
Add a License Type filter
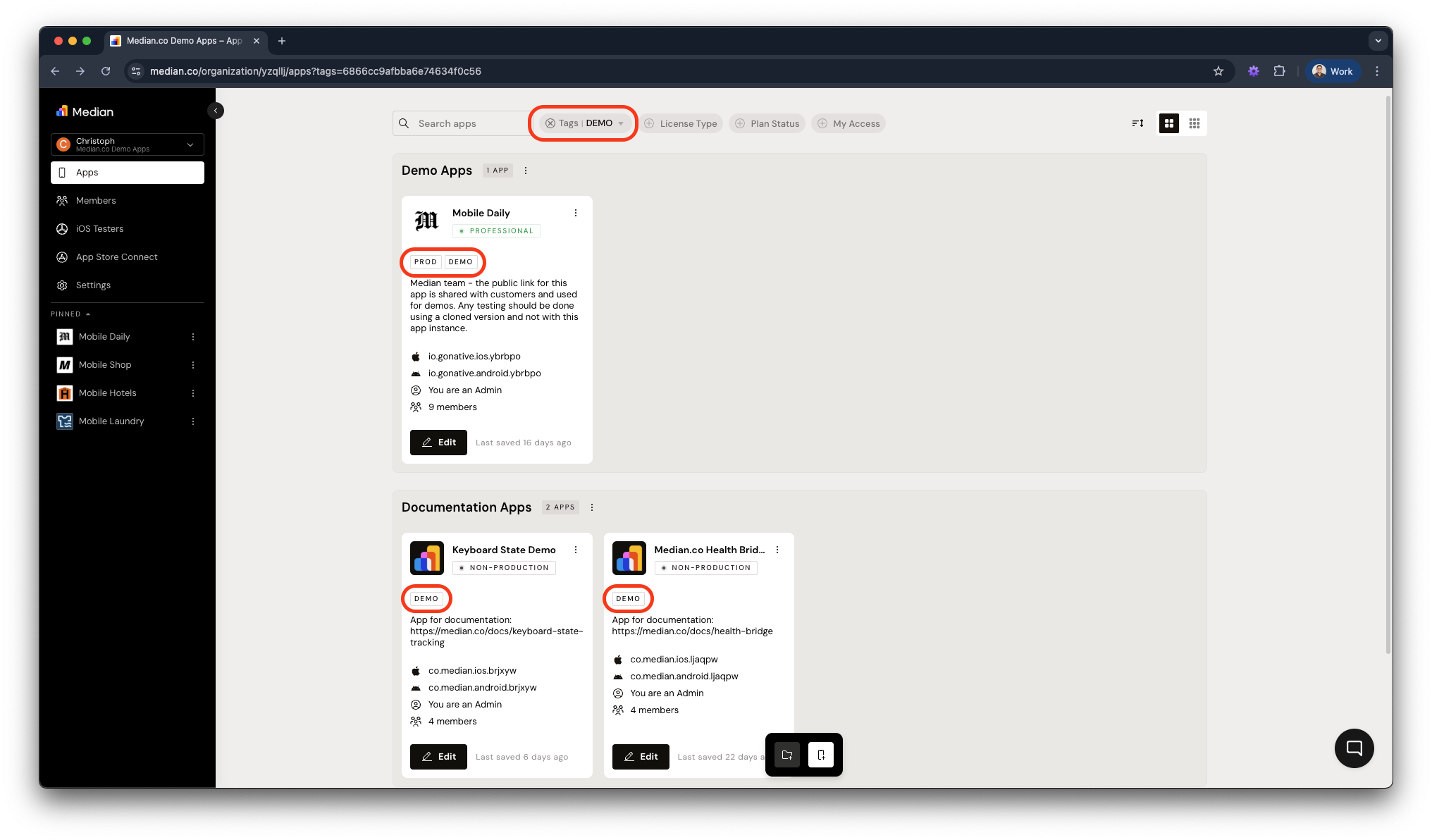681,123
